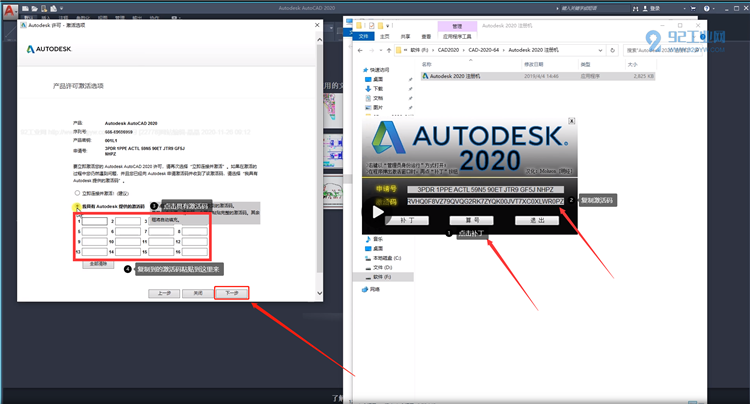Click the 退出 button in Autodesk 2020 window
The height and width of the screenshot is (404, 750).
point(537,220)
